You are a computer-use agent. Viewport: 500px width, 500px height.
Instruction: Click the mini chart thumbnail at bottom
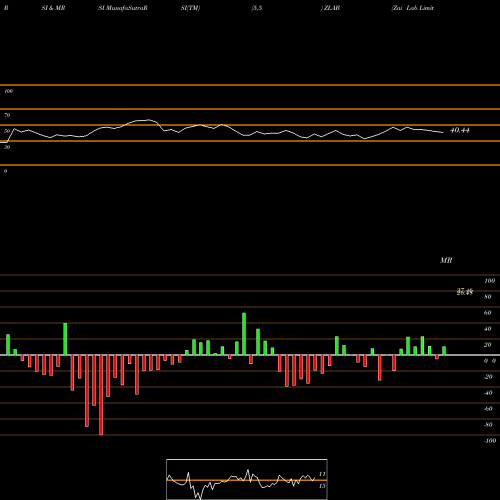(247, 479)
